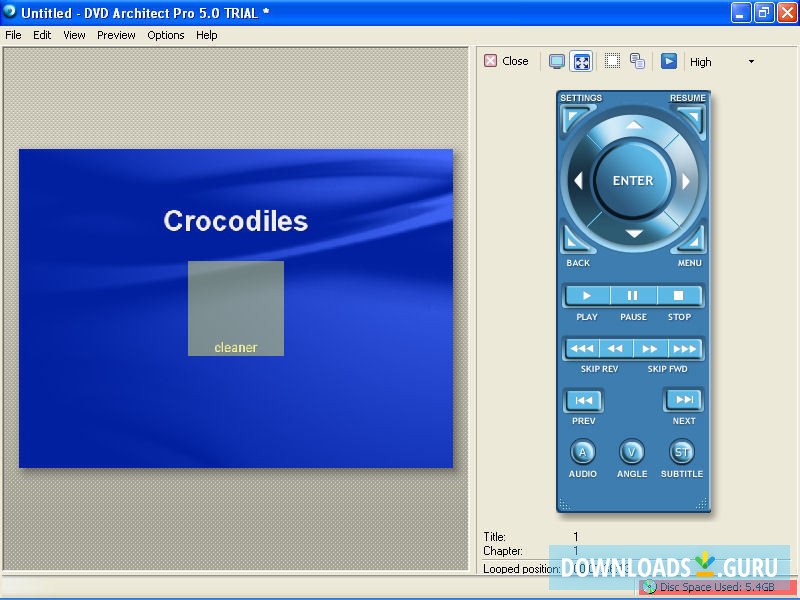
Task: Click the Chapter label in the info panel
Action: tap(503, 551)
